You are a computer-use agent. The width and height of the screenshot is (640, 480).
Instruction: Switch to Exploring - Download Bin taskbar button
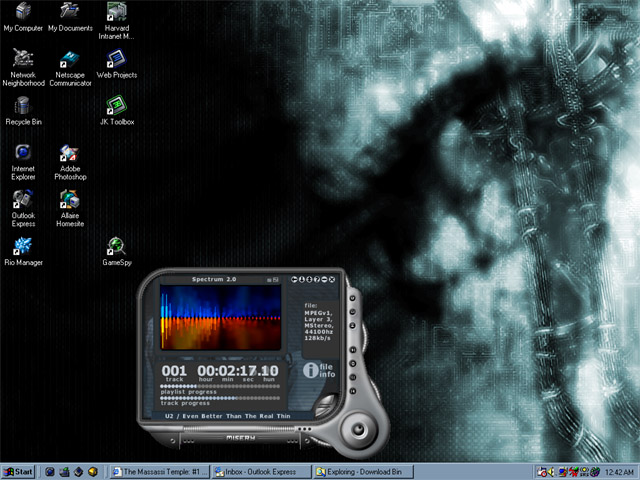[364, 472]
